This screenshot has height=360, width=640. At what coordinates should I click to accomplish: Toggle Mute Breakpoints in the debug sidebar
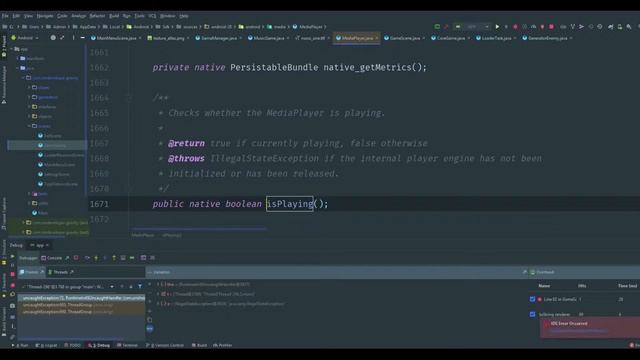[12, 295]
